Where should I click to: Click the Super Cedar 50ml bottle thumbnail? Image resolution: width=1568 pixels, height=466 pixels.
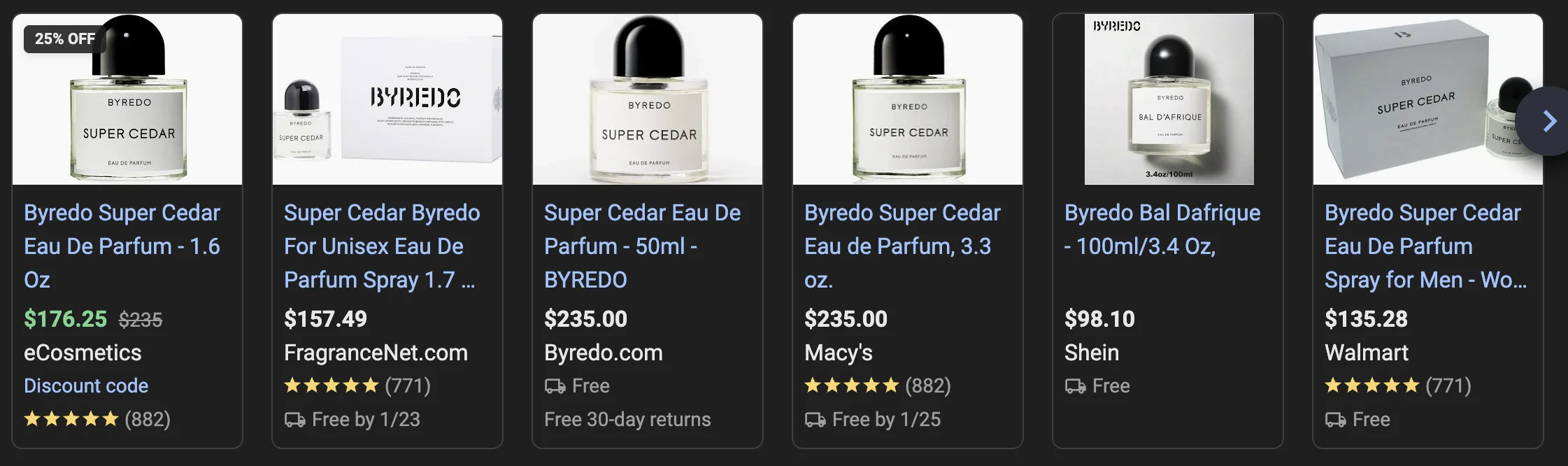(647, 98)
